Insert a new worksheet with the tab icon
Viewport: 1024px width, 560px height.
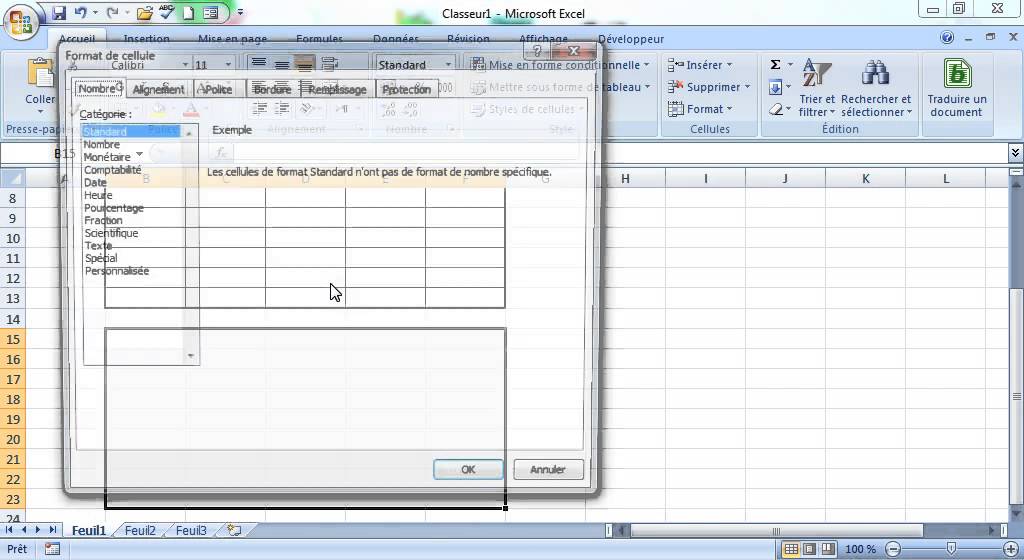234,530
